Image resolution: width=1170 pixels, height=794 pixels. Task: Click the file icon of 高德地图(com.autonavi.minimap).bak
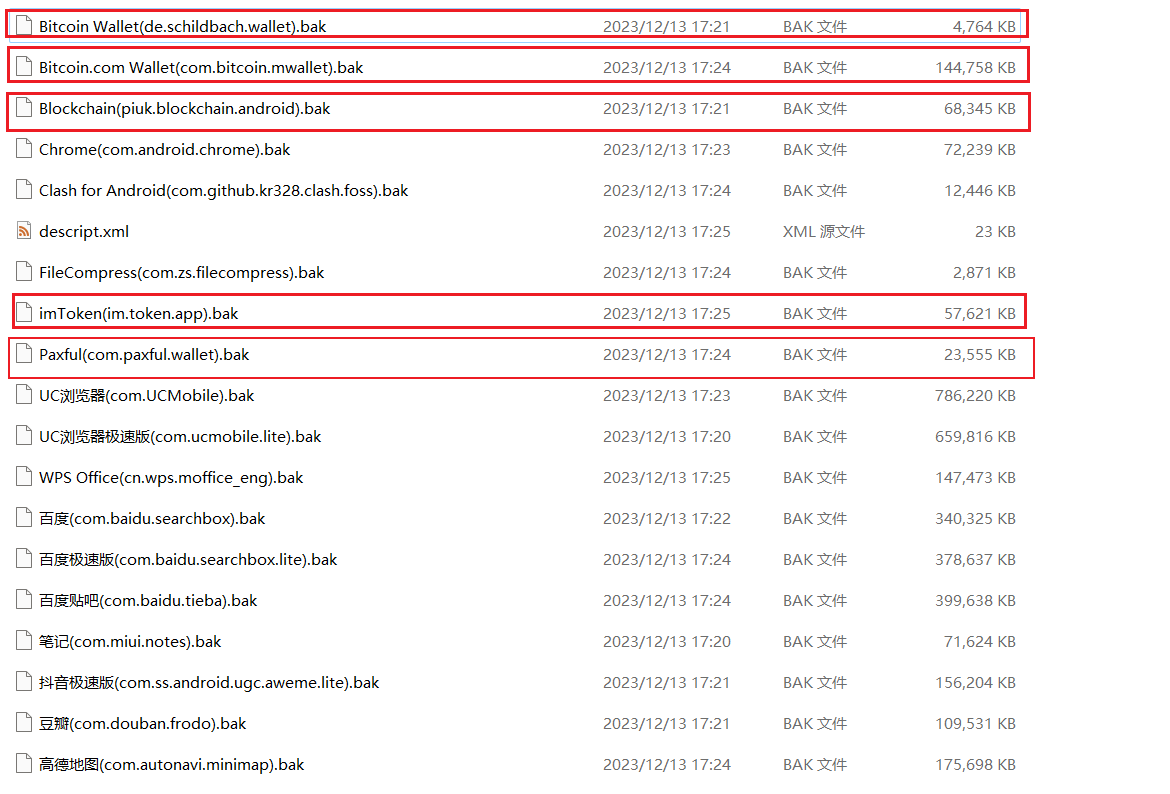(24, 765)
